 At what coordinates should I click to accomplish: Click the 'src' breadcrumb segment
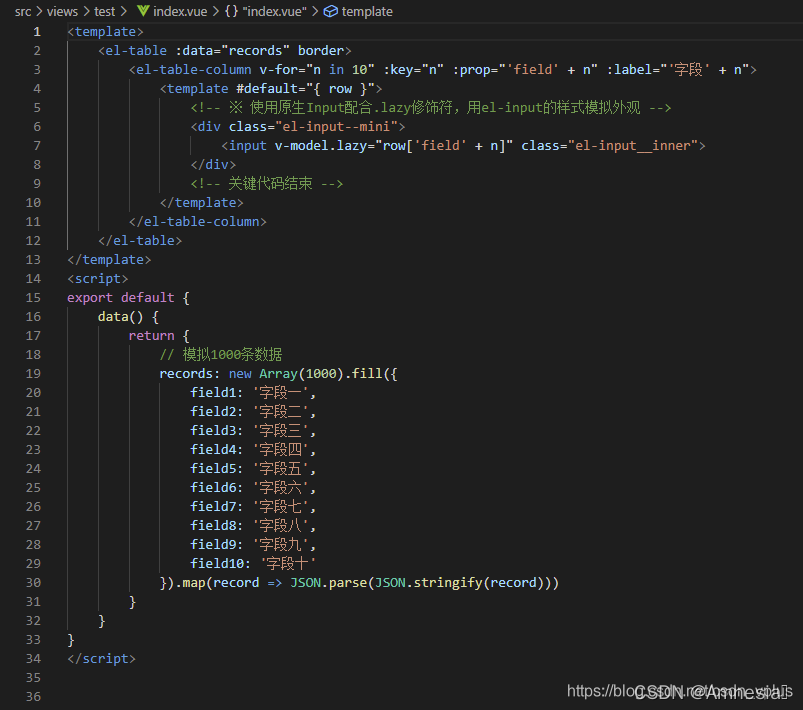23,11
